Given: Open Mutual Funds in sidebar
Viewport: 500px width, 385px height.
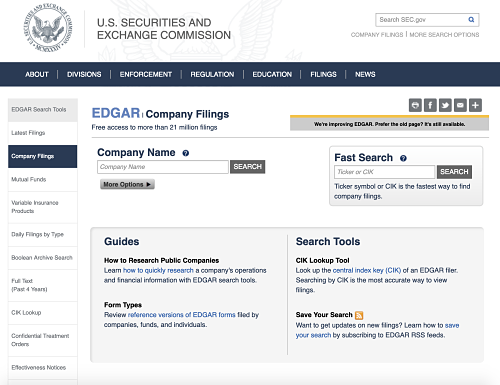Looking at the screenshot, I should [43, 179].
